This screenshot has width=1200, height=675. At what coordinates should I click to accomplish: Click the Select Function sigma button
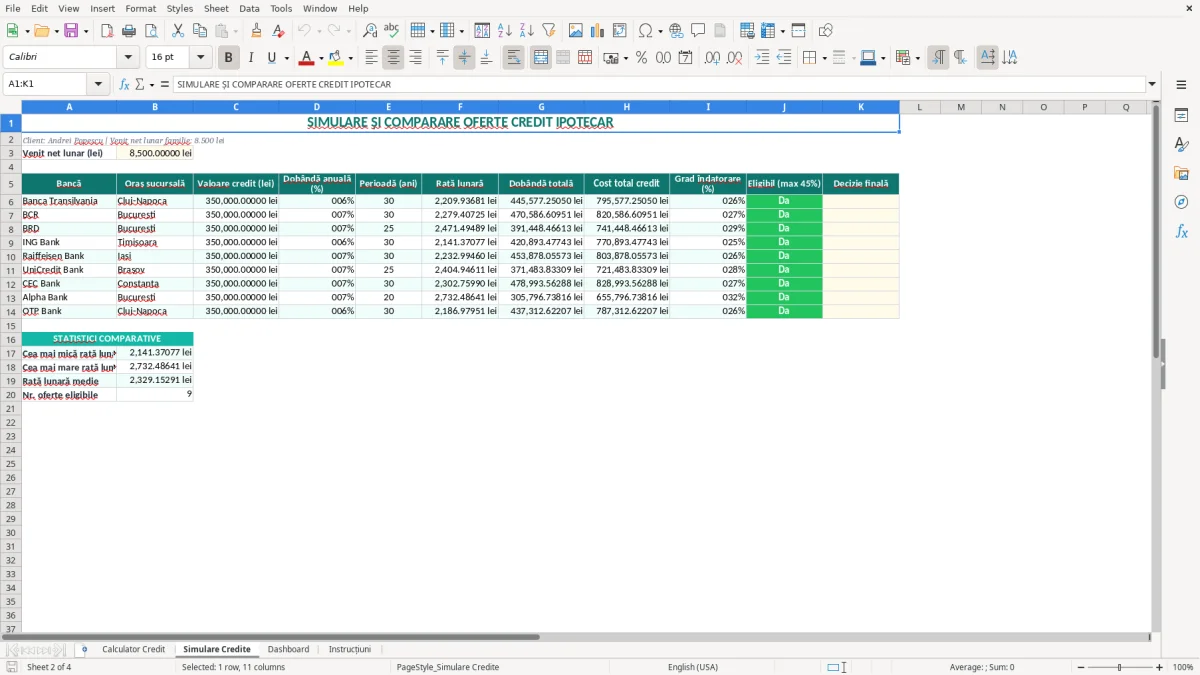tap(139, 84)
